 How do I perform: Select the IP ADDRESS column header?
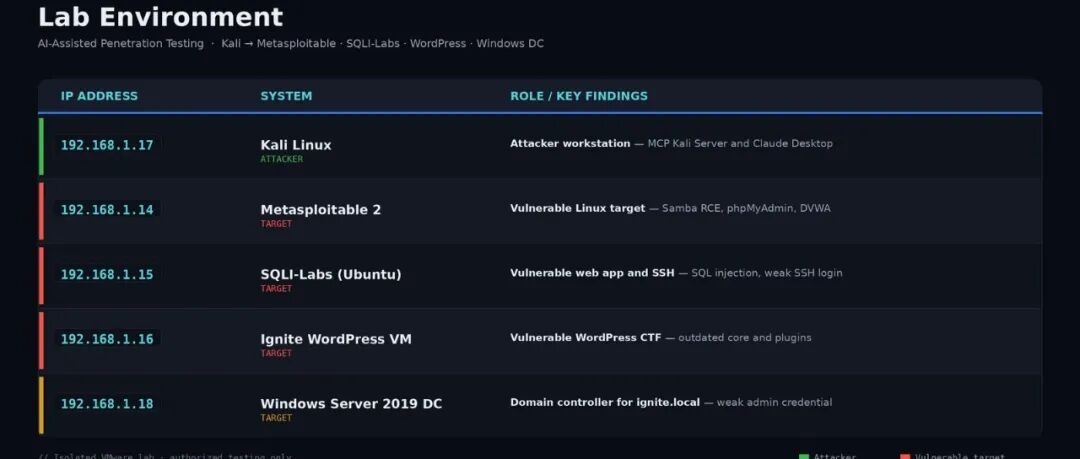[x=99, y=96]
